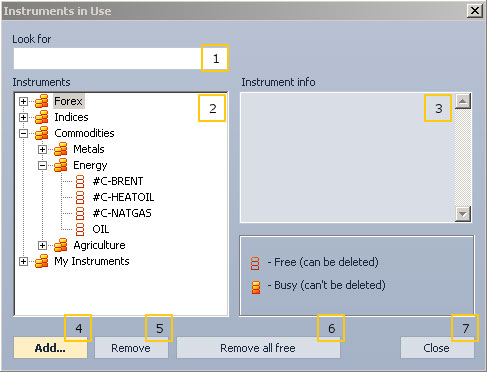Collapse the Commodities tree node
The height and width of the screenshot is (372, 487).
(23, 133)
